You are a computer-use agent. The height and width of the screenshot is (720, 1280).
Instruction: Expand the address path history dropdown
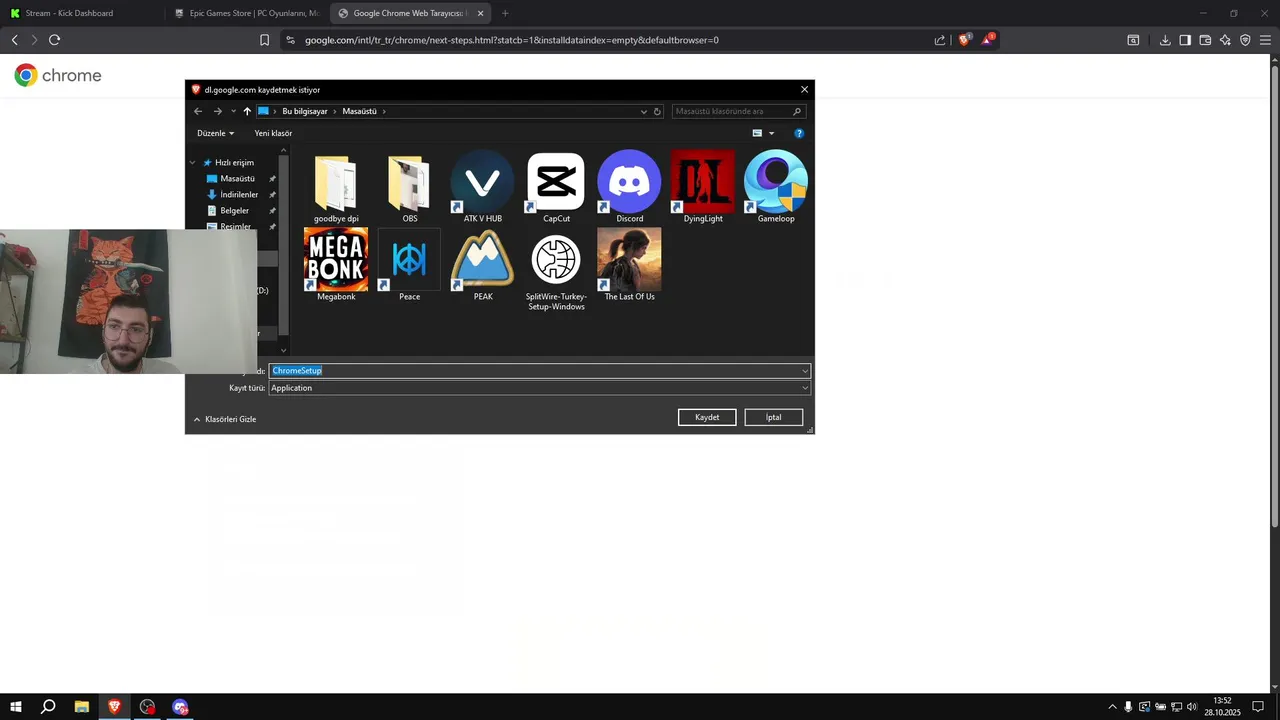click(x=644, y=111)
